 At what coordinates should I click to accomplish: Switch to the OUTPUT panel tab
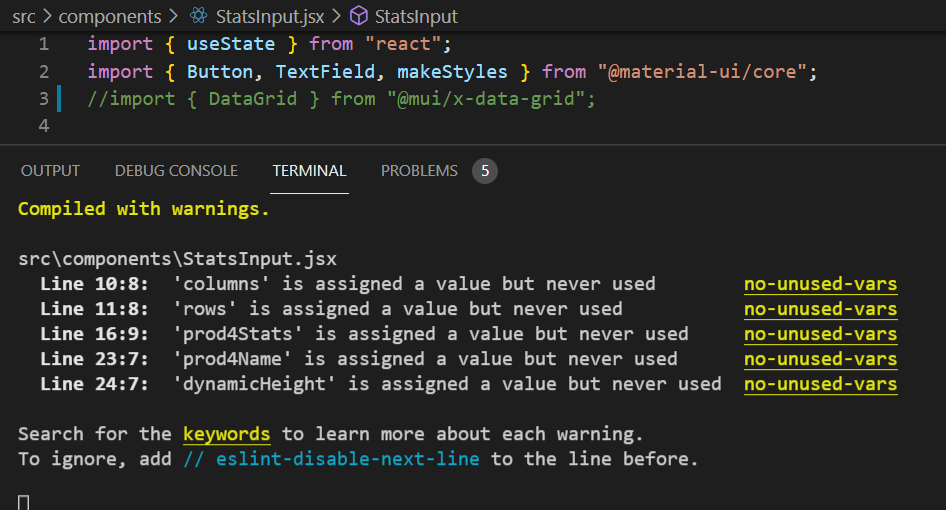[51, 171]
